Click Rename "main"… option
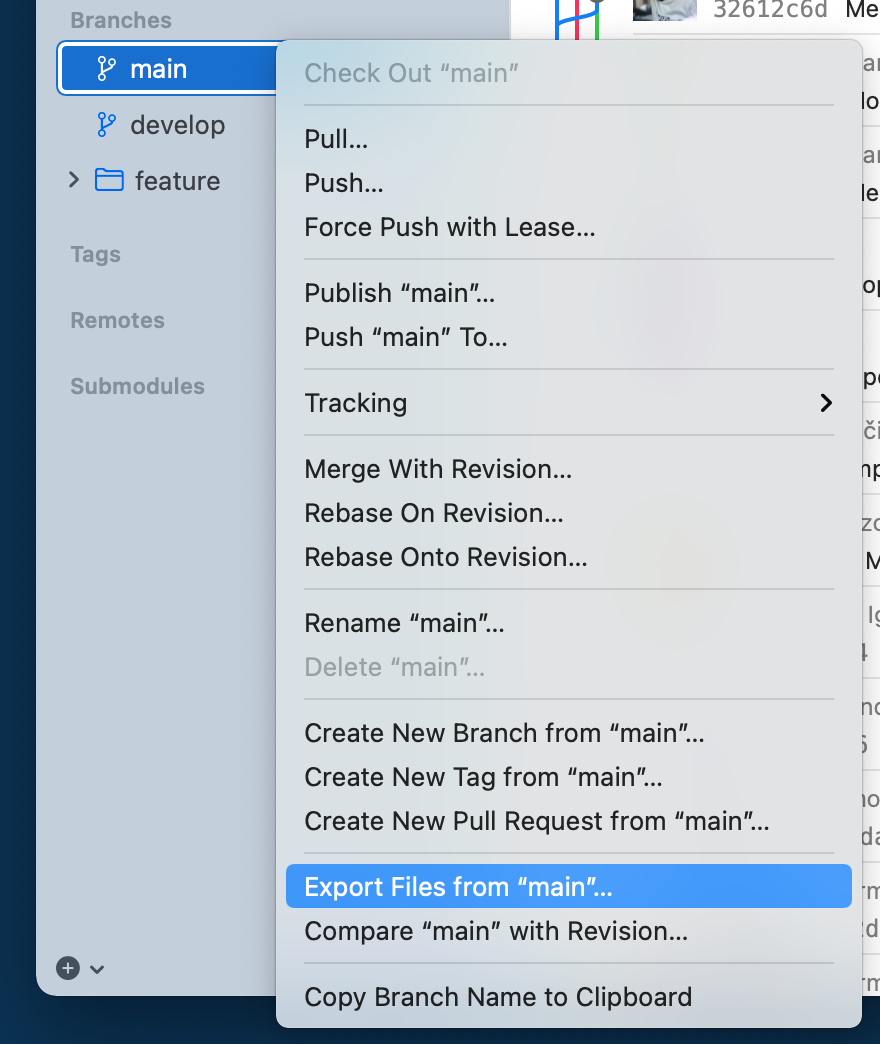Image resolution: width=880 pixels, height=1044 pixels. (404, 623)
